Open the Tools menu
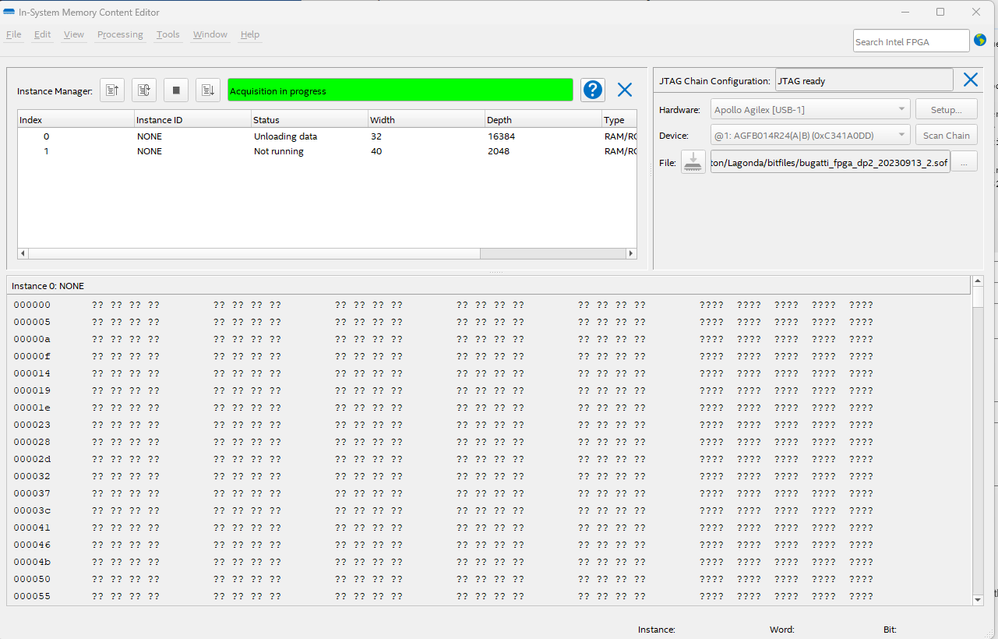Screen dimensions: 998x639 tap(168, 34)
